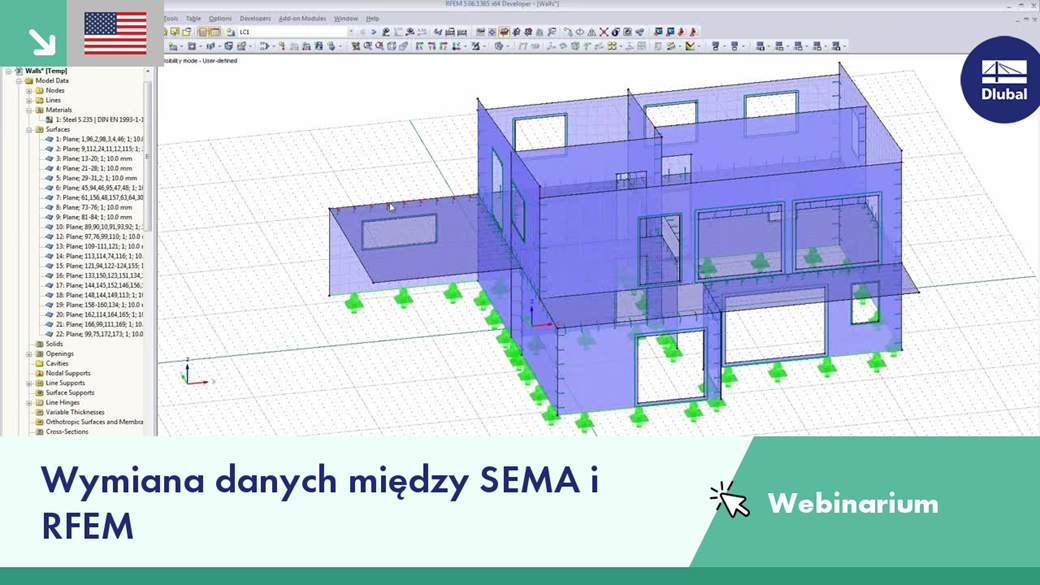Click the navigator vertical scrollbar thumb
The image size is (1040, 585).
click(148, 156)
